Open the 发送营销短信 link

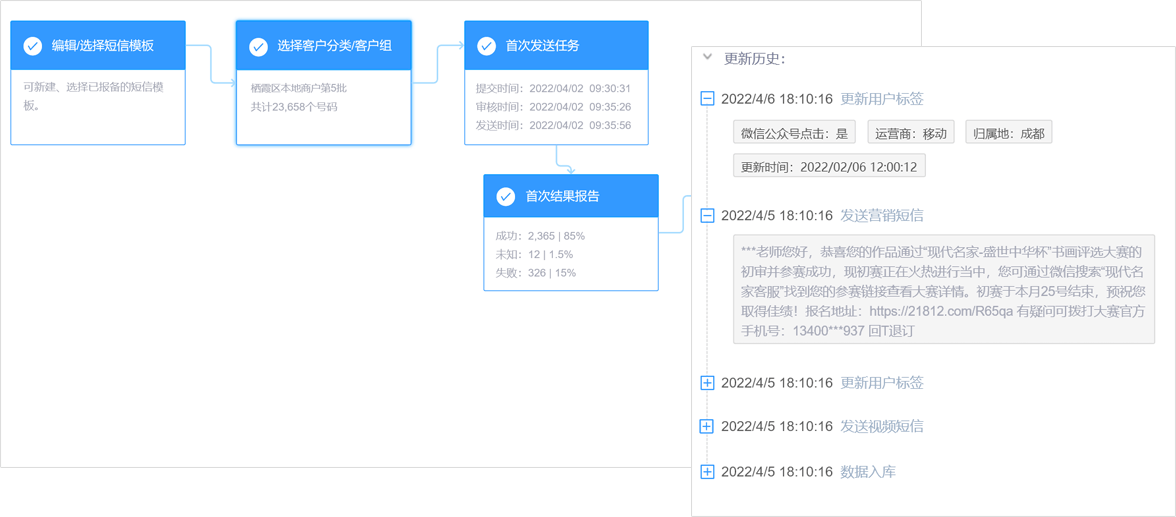coord(881,215)
